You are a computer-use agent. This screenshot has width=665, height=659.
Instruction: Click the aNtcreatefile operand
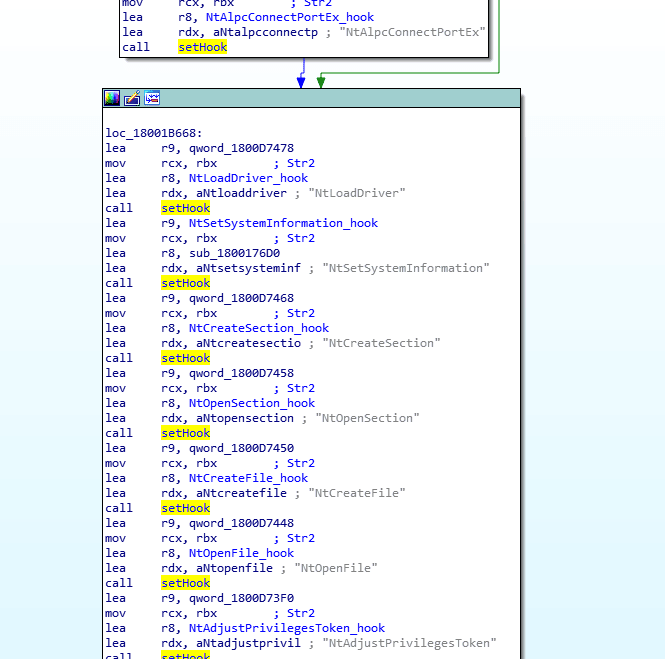click(x=241, y=493)
